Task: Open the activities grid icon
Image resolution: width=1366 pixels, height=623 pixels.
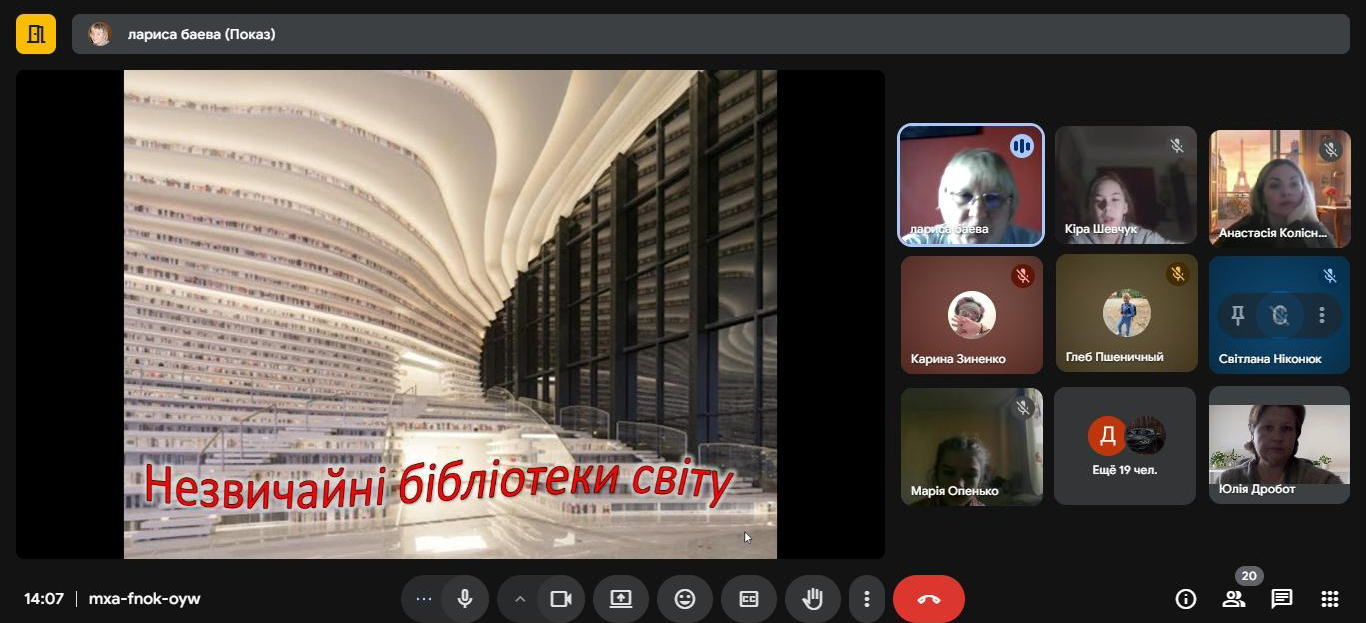Action: point(1329,599)
